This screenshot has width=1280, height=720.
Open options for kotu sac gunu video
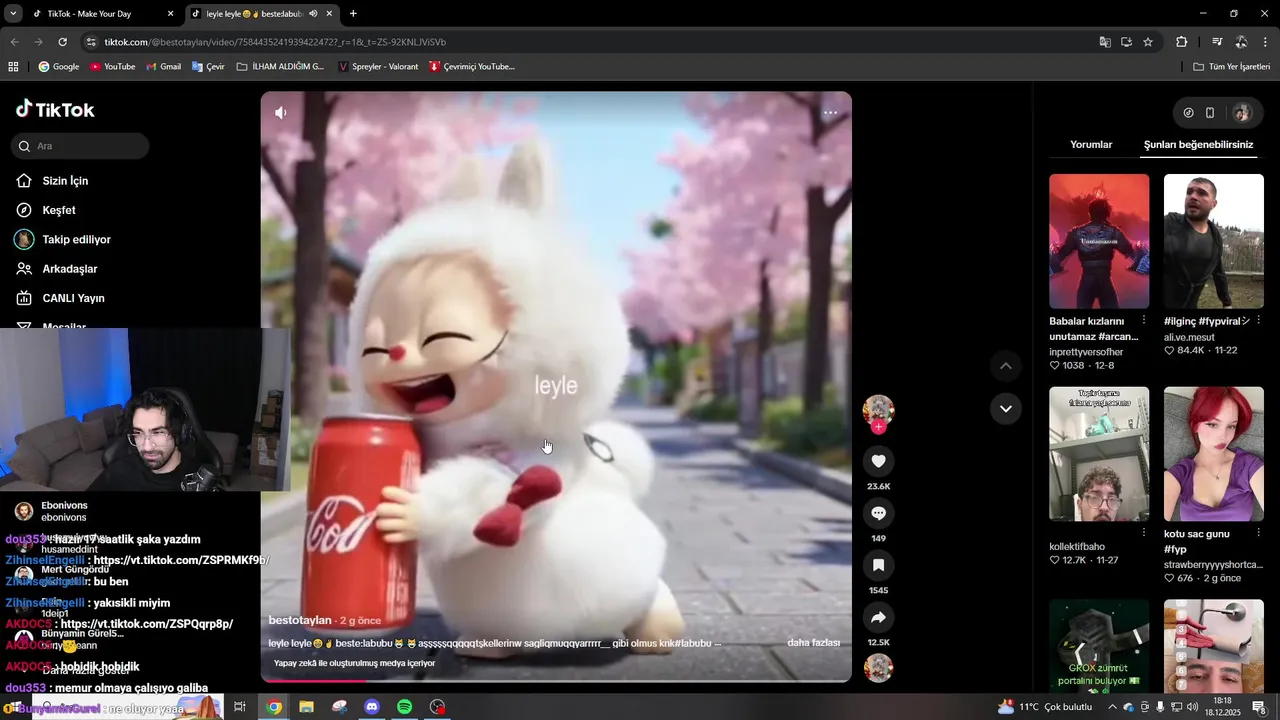click(1258, 533)
